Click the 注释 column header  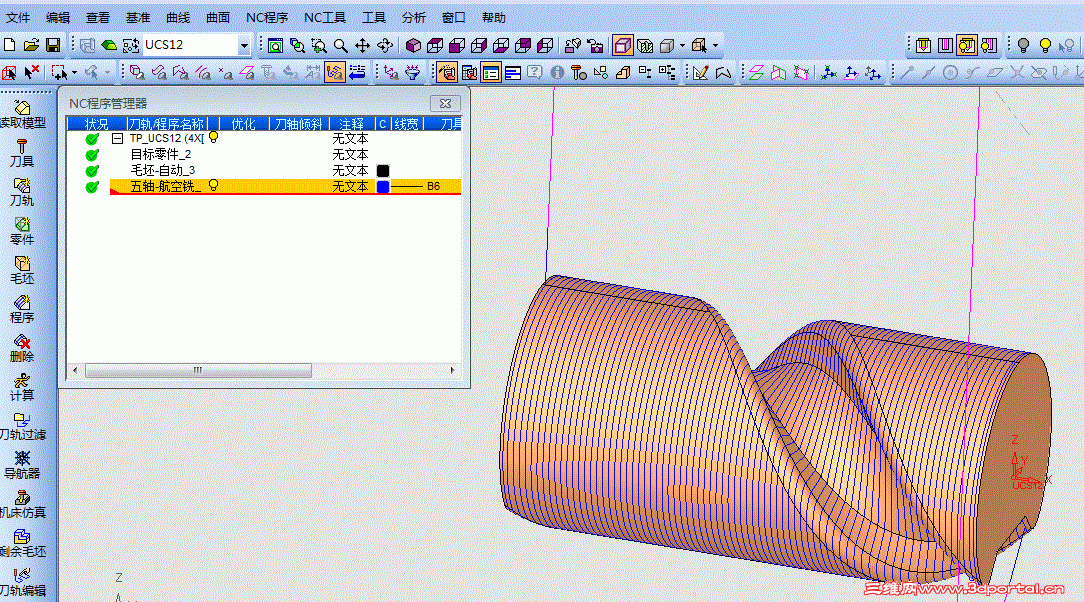pyautogui.click(x=351, y=124)
